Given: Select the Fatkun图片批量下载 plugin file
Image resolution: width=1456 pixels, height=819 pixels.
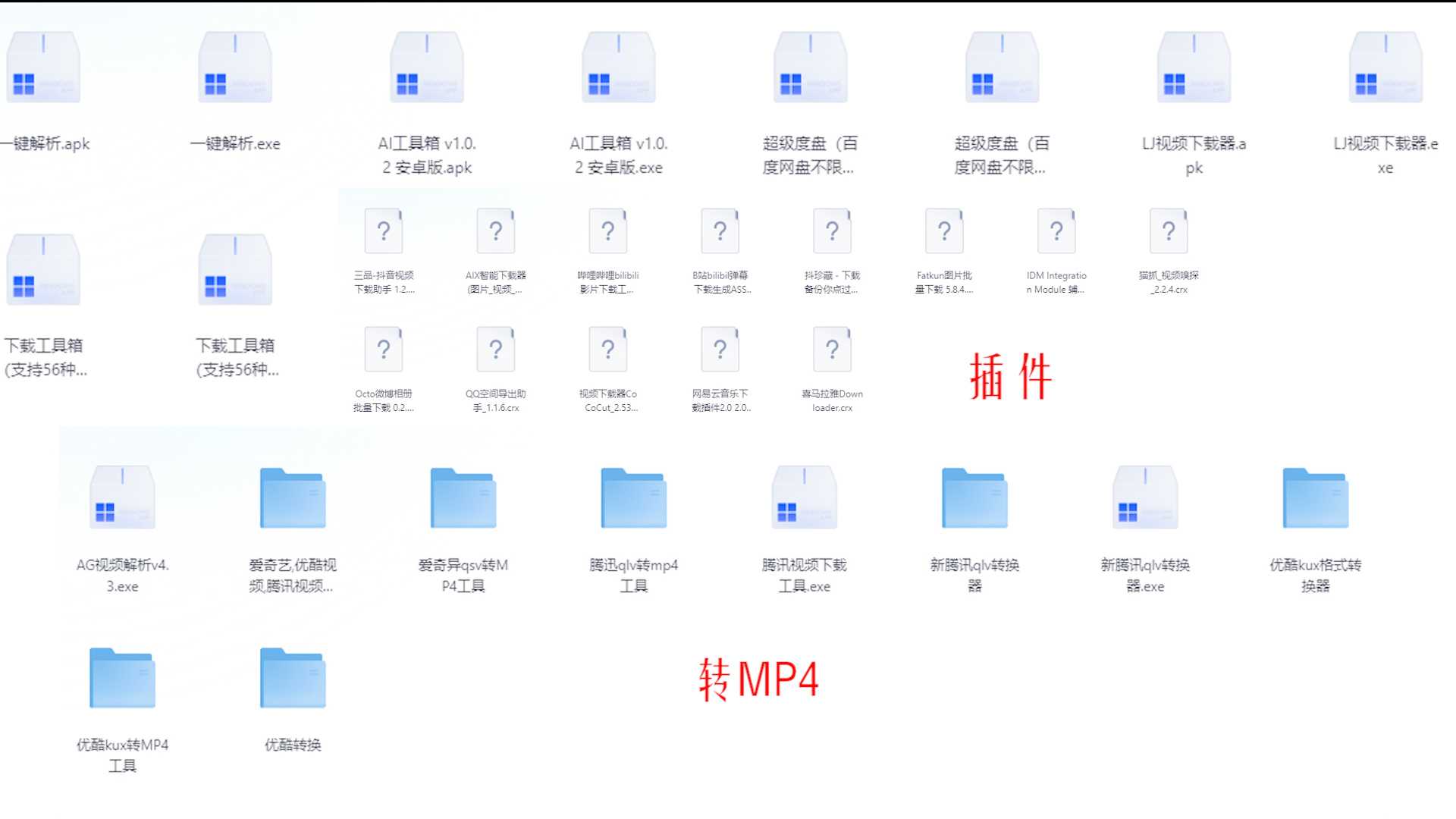Looking at the screenshot, I should pos(944,231).
